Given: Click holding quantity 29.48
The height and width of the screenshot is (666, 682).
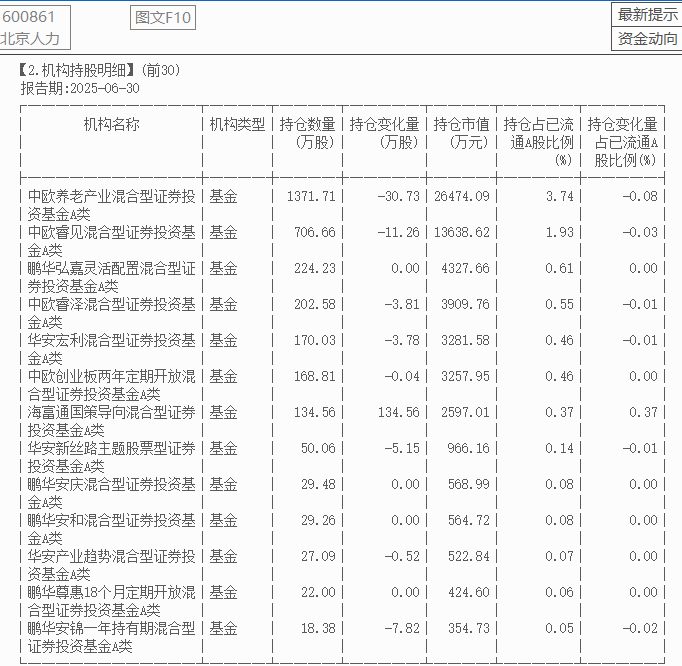Looking at the screenshot, I should 318,485.
